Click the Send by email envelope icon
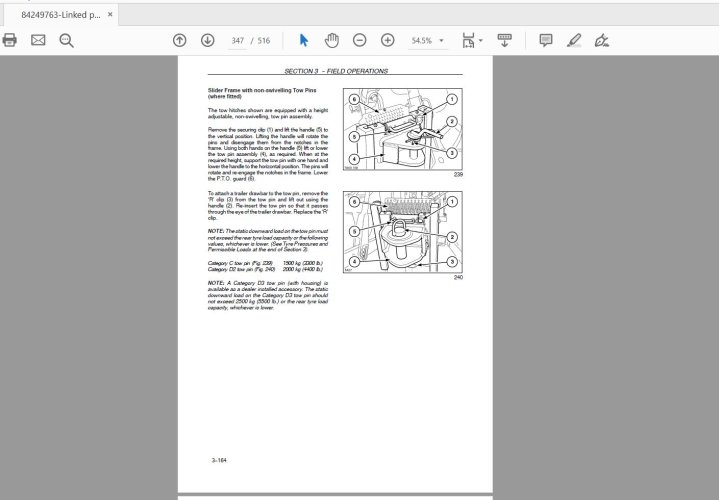Image resolution: width=719 pixels, height=500 pixels. click(x=38, y=40)
